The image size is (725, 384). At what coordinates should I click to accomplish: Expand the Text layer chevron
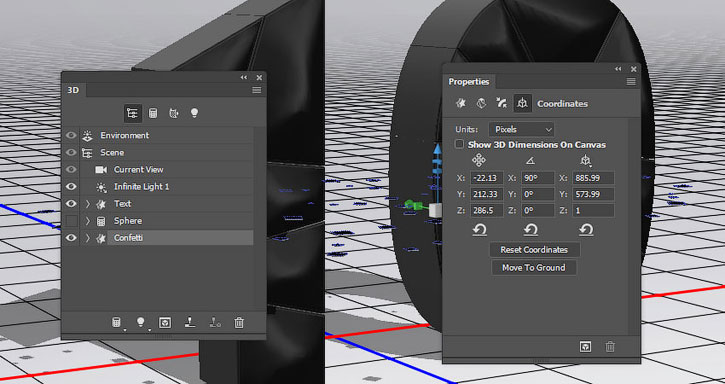(x=88, y=204)
